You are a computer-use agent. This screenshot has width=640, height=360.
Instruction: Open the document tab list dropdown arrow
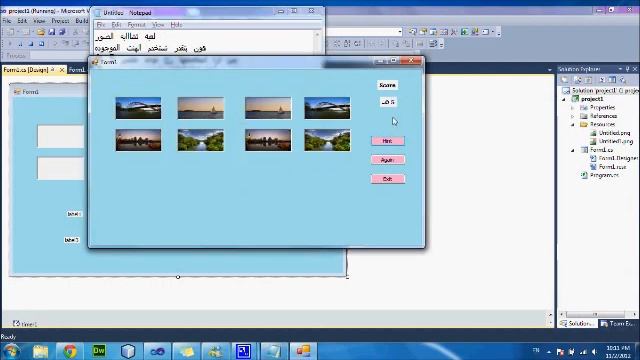[x=550, y=70]
